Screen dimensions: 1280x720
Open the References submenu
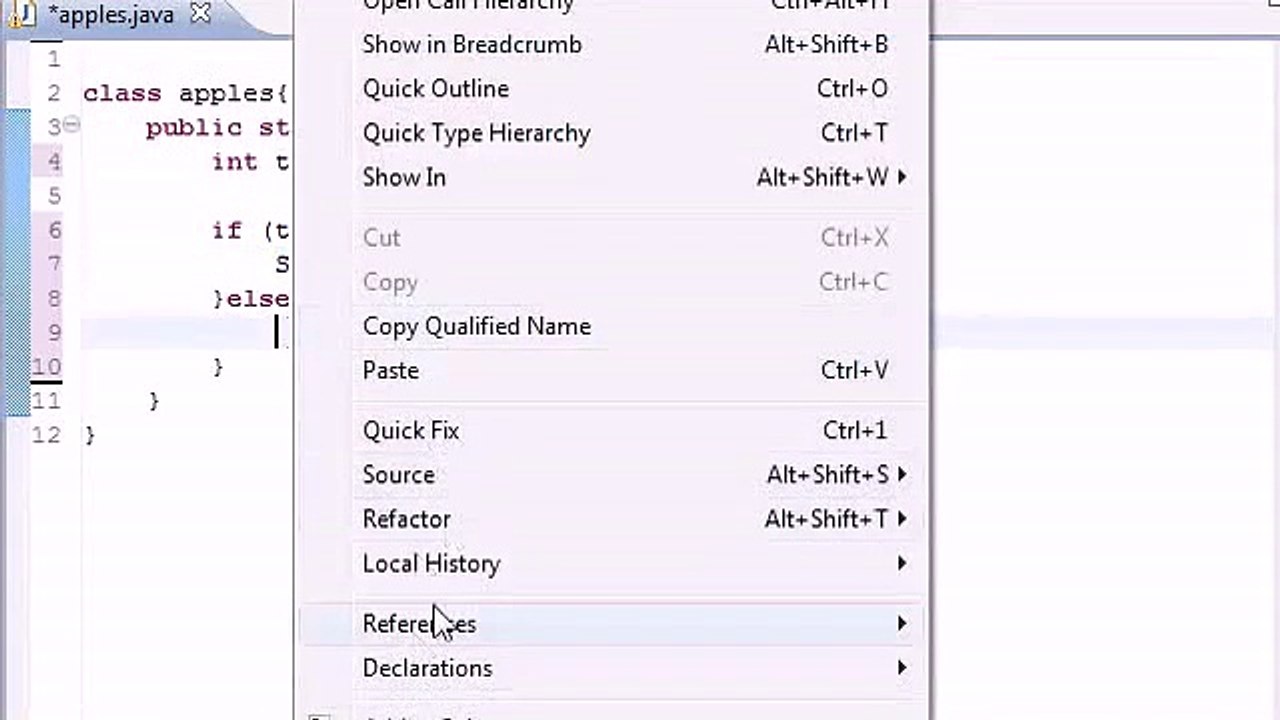coord(612,623)
